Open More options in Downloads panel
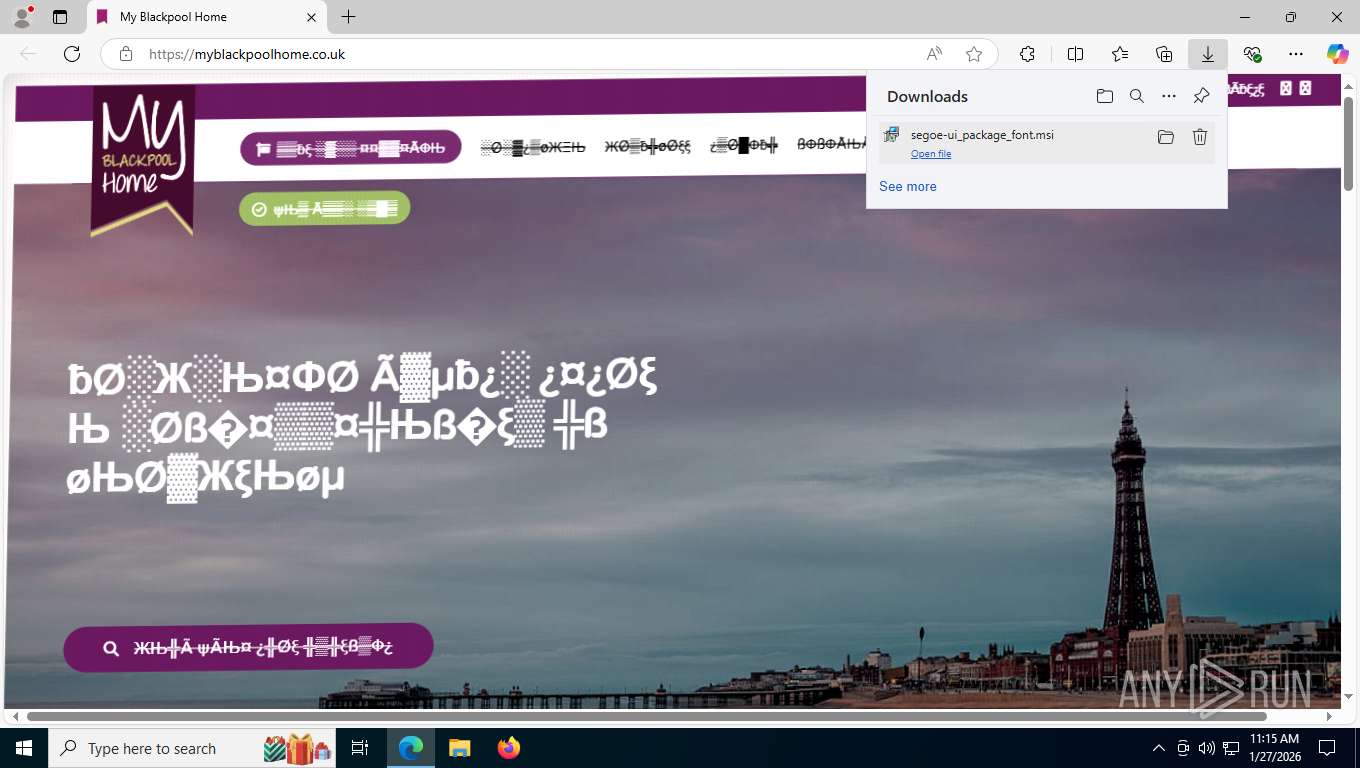The width and height of the screenshot is (1360, 768). (x=1168, y=96)
